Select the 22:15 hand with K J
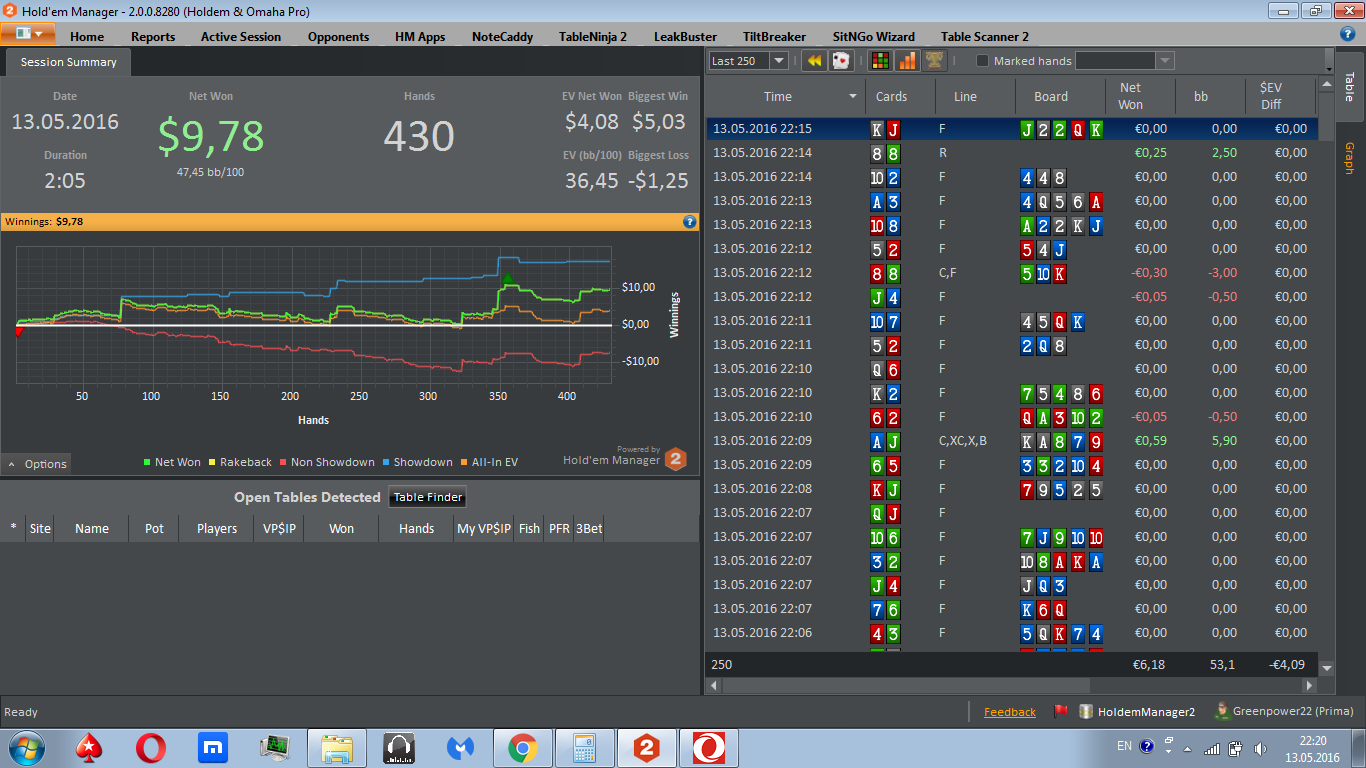The width and height of the screenshot is (1366, 768). pos(1012,129)
